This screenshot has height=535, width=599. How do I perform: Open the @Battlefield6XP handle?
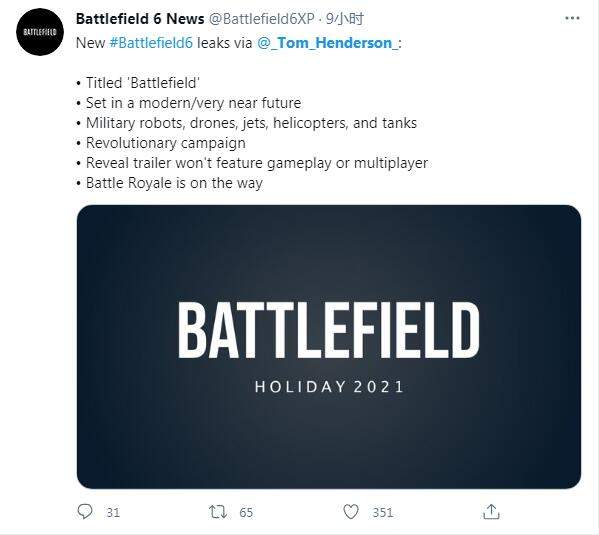tap(262, 19)
